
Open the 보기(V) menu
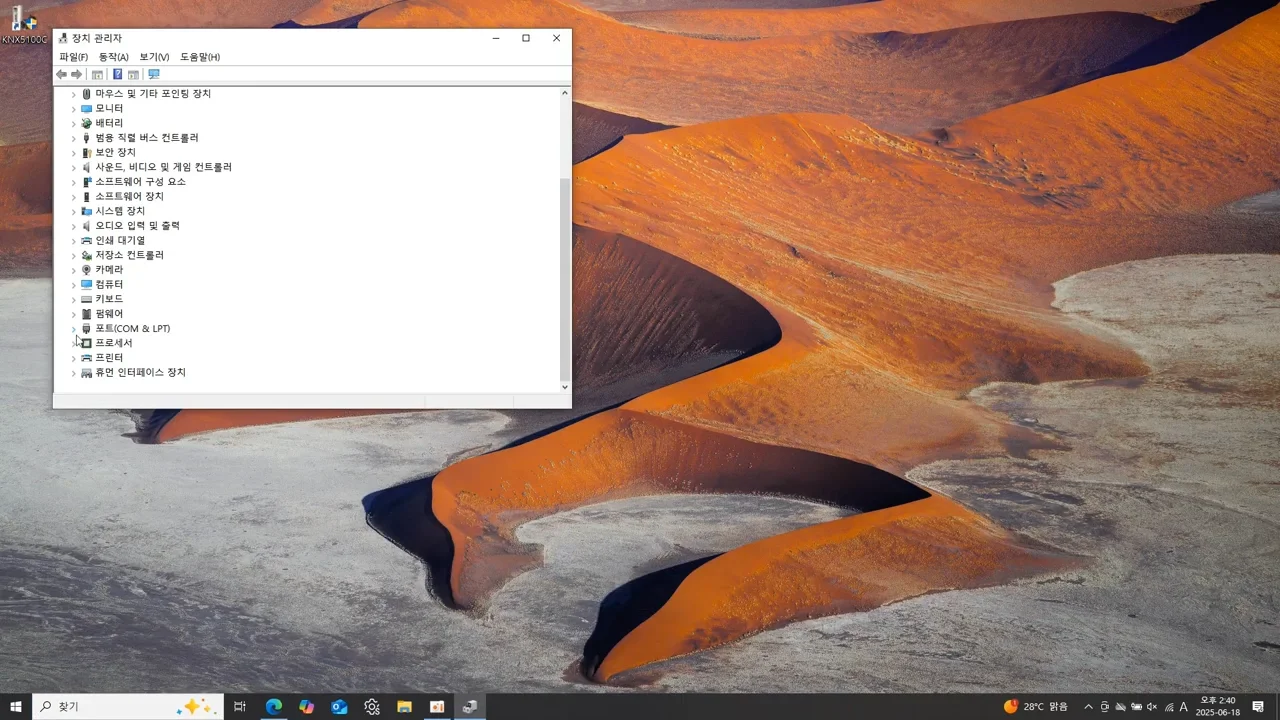click(154, 57)
